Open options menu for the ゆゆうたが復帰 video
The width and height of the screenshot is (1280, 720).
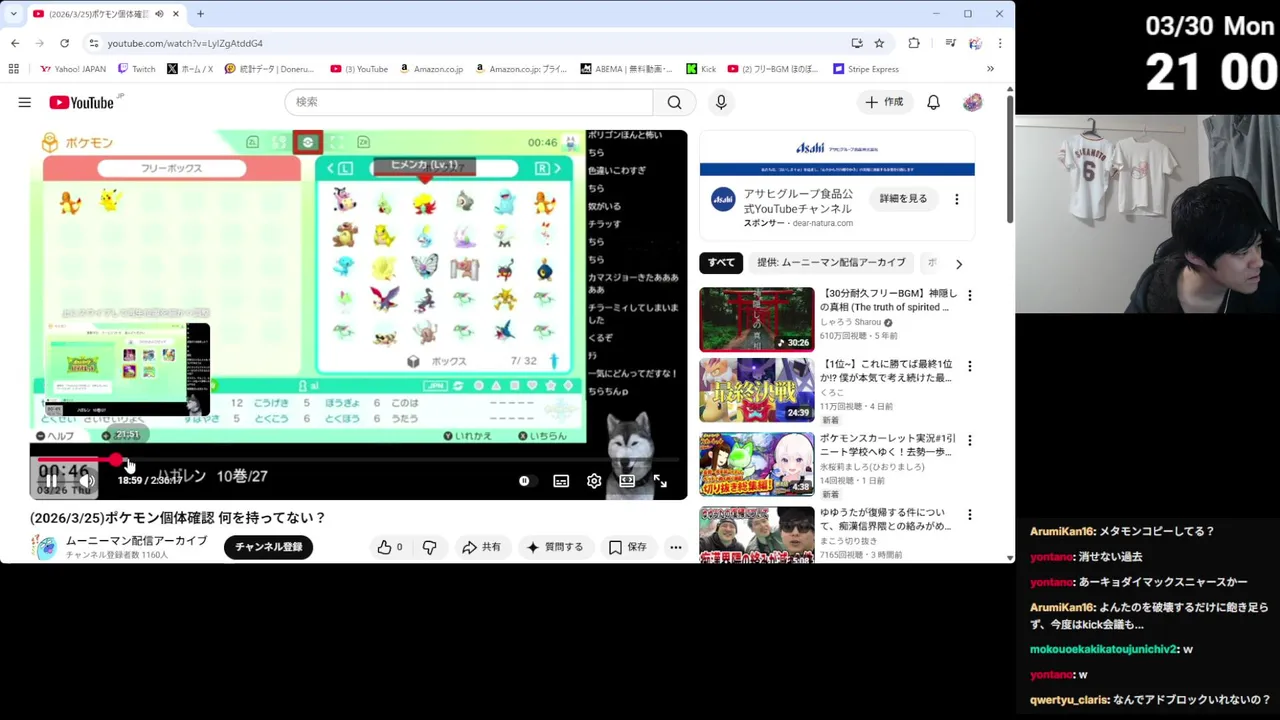pyautogui.click(x=969, y=515)
